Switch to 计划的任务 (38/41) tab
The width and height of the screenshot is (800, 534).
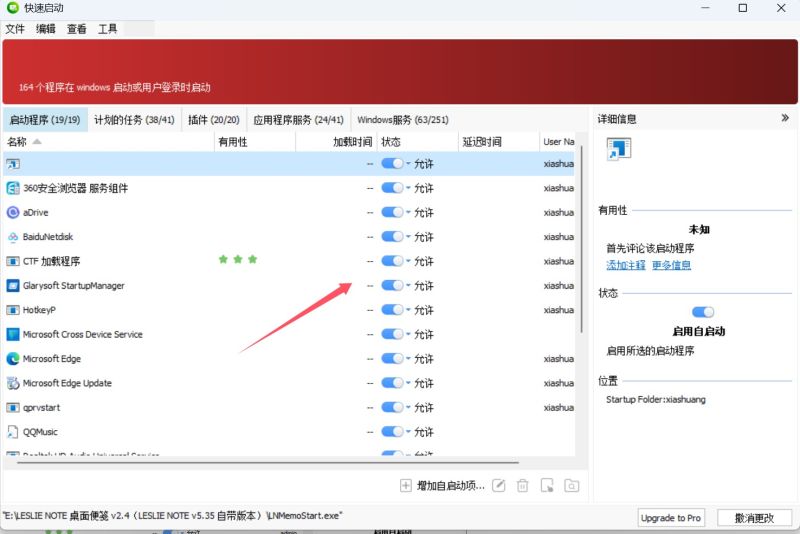[x=134, y=120]
